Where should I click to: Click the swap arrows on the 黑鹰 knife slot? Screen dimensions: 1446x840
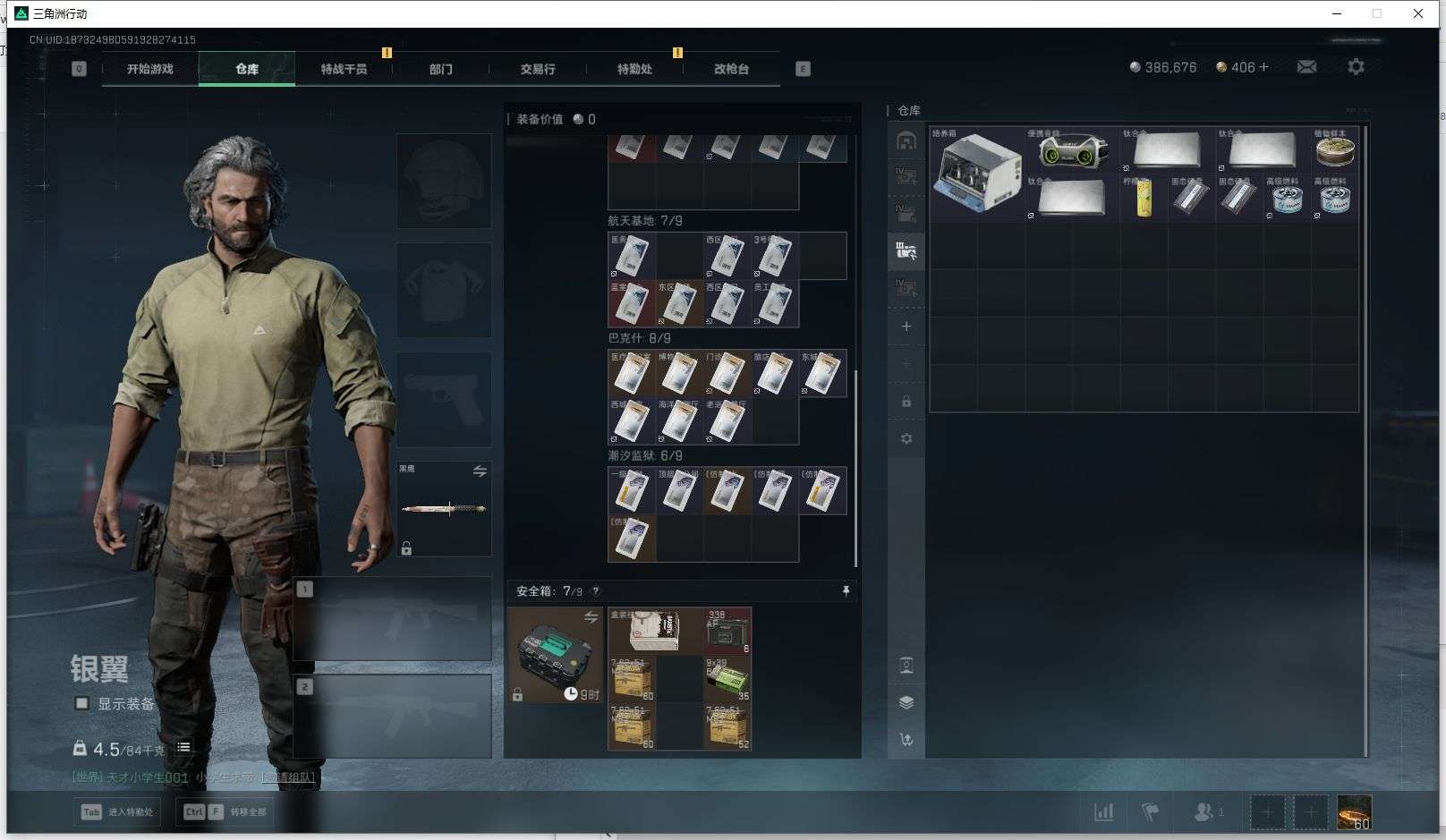[x=480, y=471]
